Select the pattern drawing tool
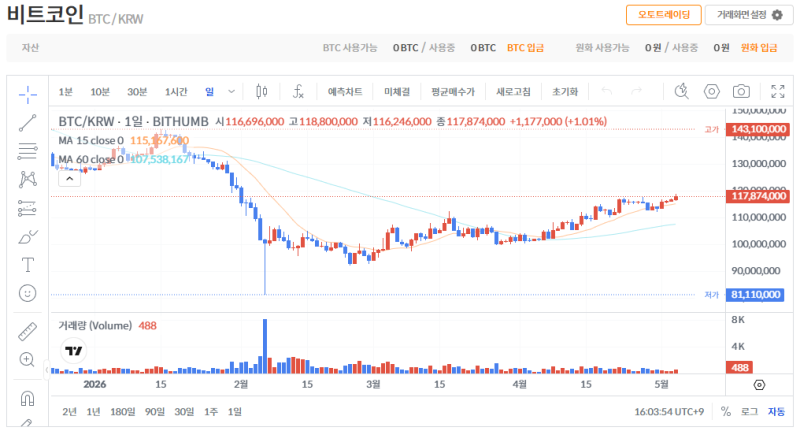Image resolution: width=800 pixels, height=431 pixels. (28, 179)
